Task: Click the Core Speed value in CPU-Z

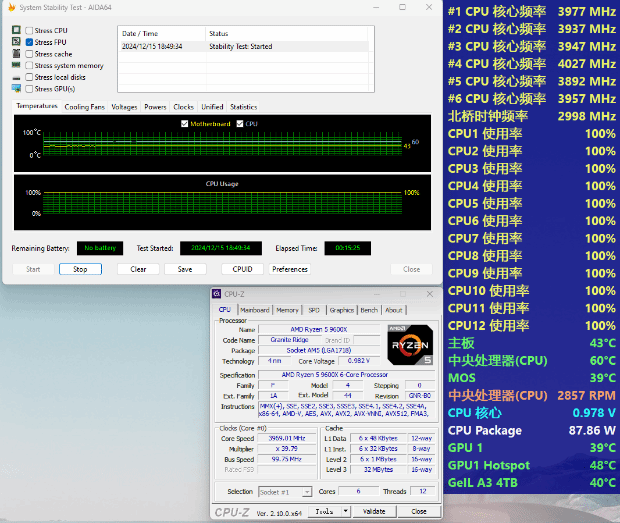Action: click(287, 438)
